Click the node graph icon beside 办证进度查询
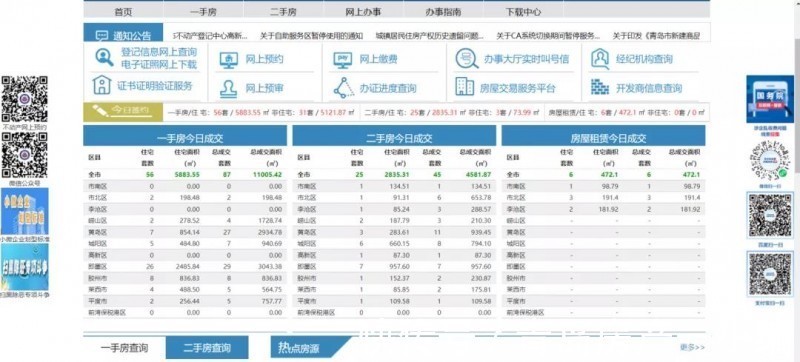The image size is (800, 362). tap(344, 88)
